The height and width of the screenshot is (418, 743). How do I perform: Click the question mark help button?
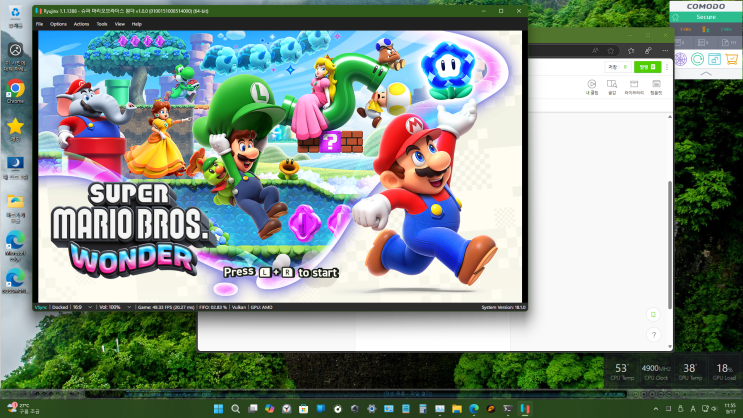tap(653, 335)
